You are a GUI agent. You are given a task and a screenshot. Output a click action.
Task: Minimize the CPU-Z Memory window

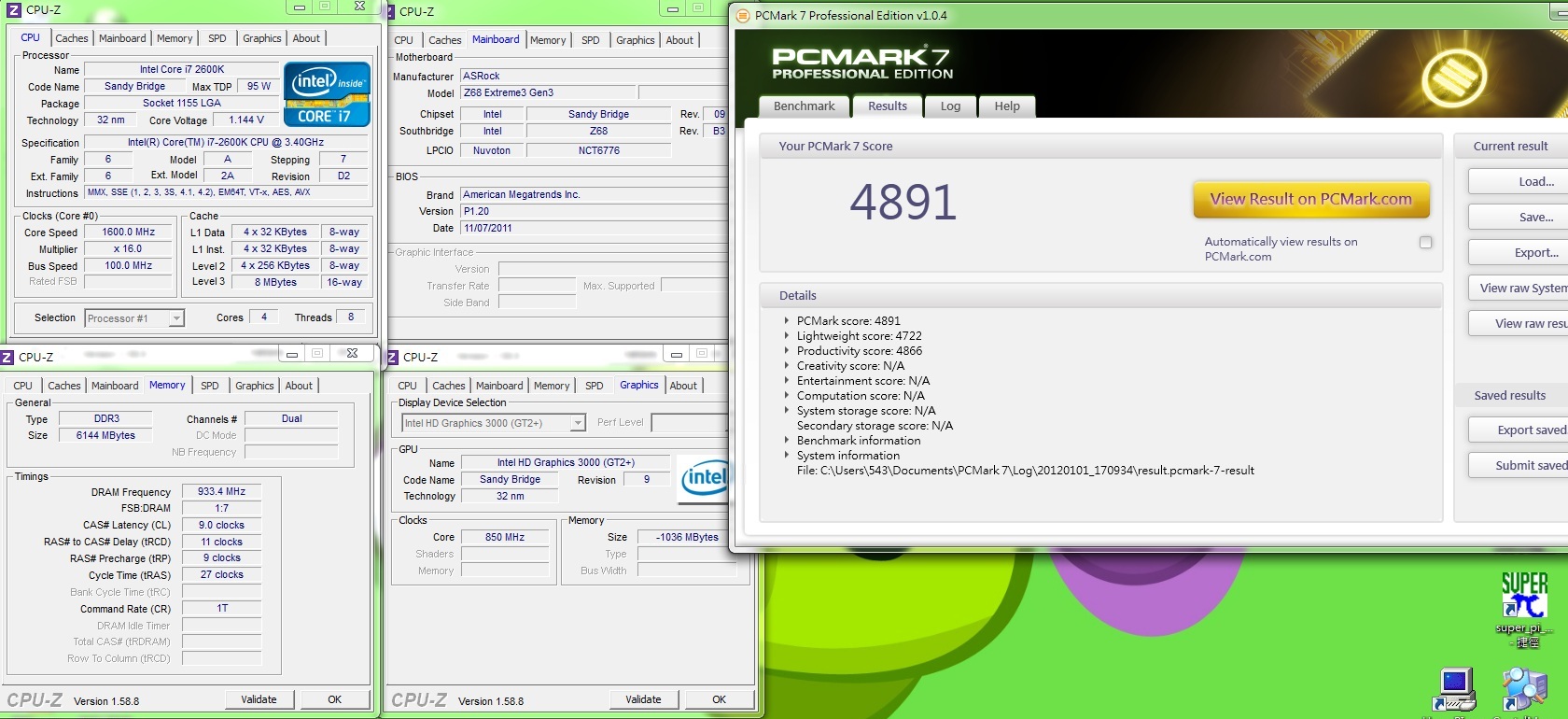click(292, 354)
